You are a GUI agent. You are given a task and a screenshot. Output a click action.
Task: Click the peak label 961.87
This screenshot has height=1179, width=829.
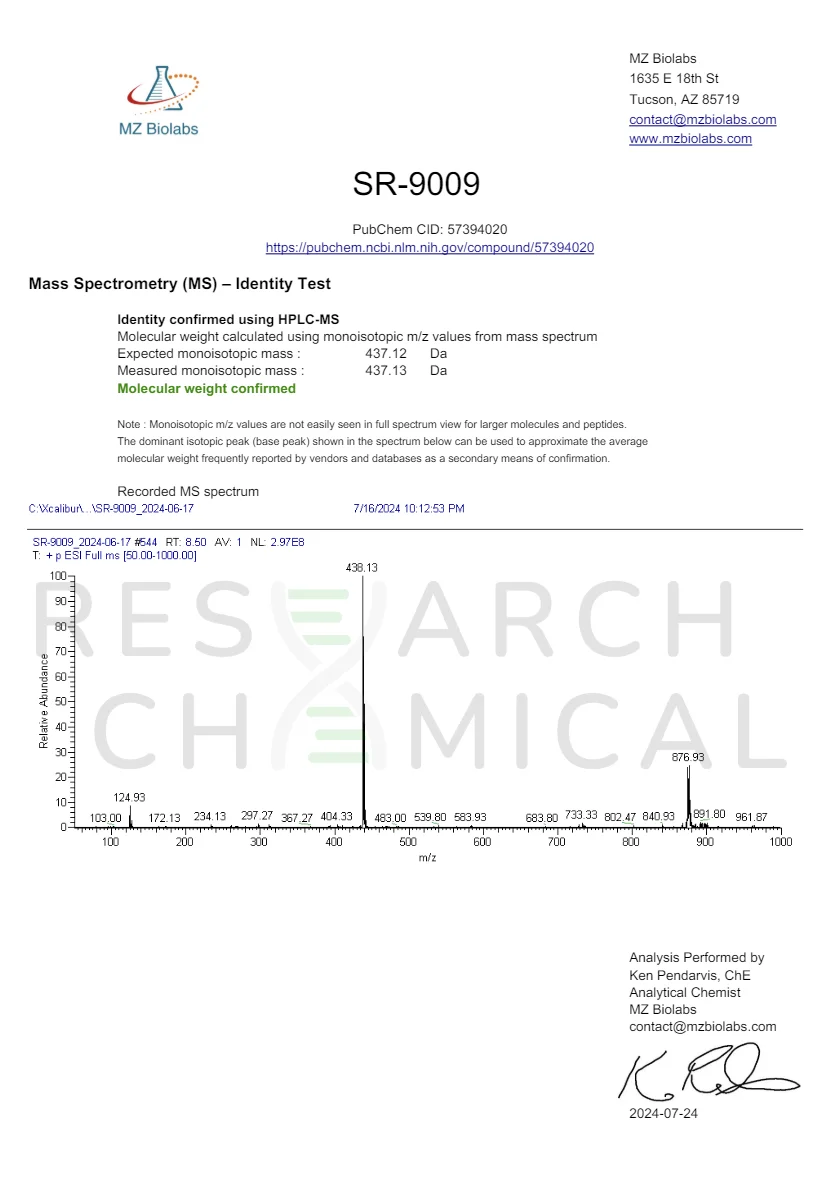751,817
